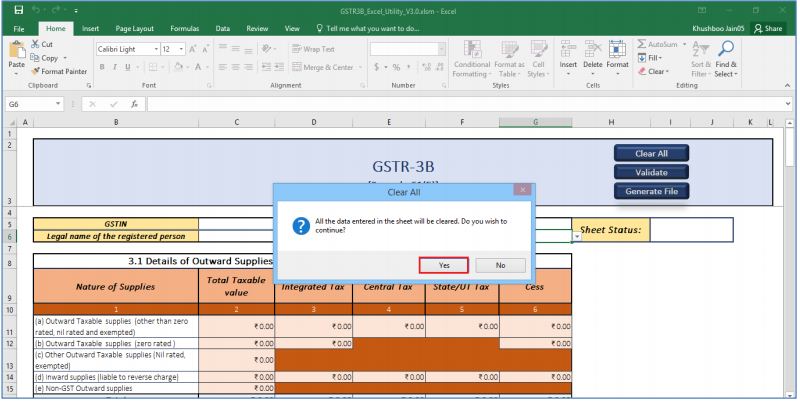The image size is (800, 401).
Task: Click the Generate File sheet button
Action: [x=652, y=191]
